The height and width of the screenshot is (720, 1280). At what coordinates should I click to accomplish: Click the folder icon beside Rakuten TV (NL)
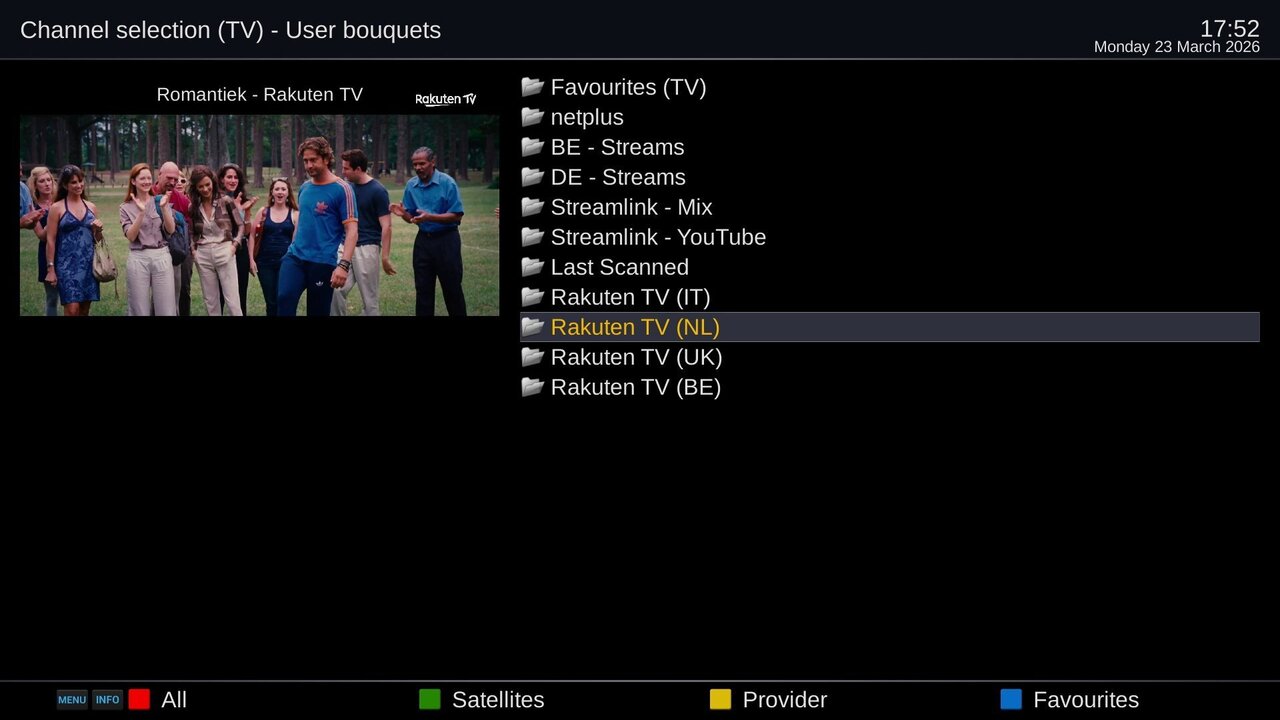point(532,327)
